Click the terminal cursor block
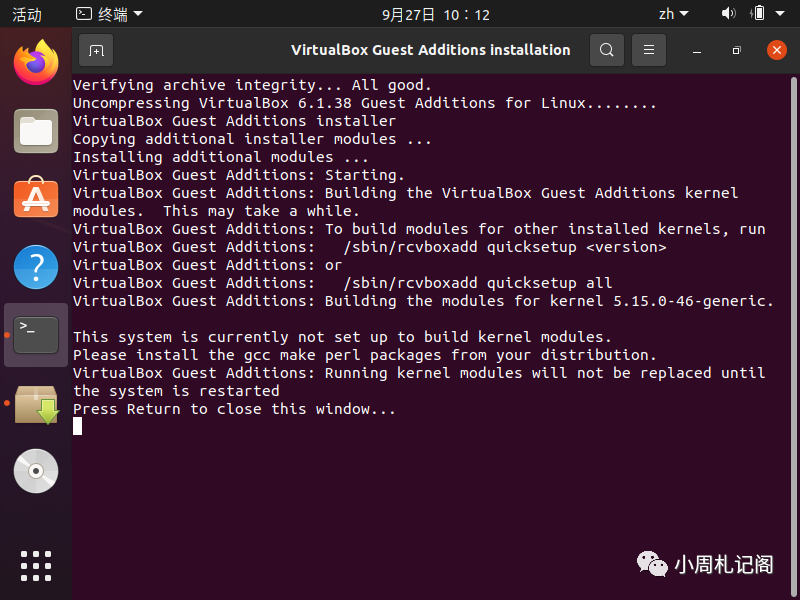Viewport: 800px width, 600px height. [78, 426]
